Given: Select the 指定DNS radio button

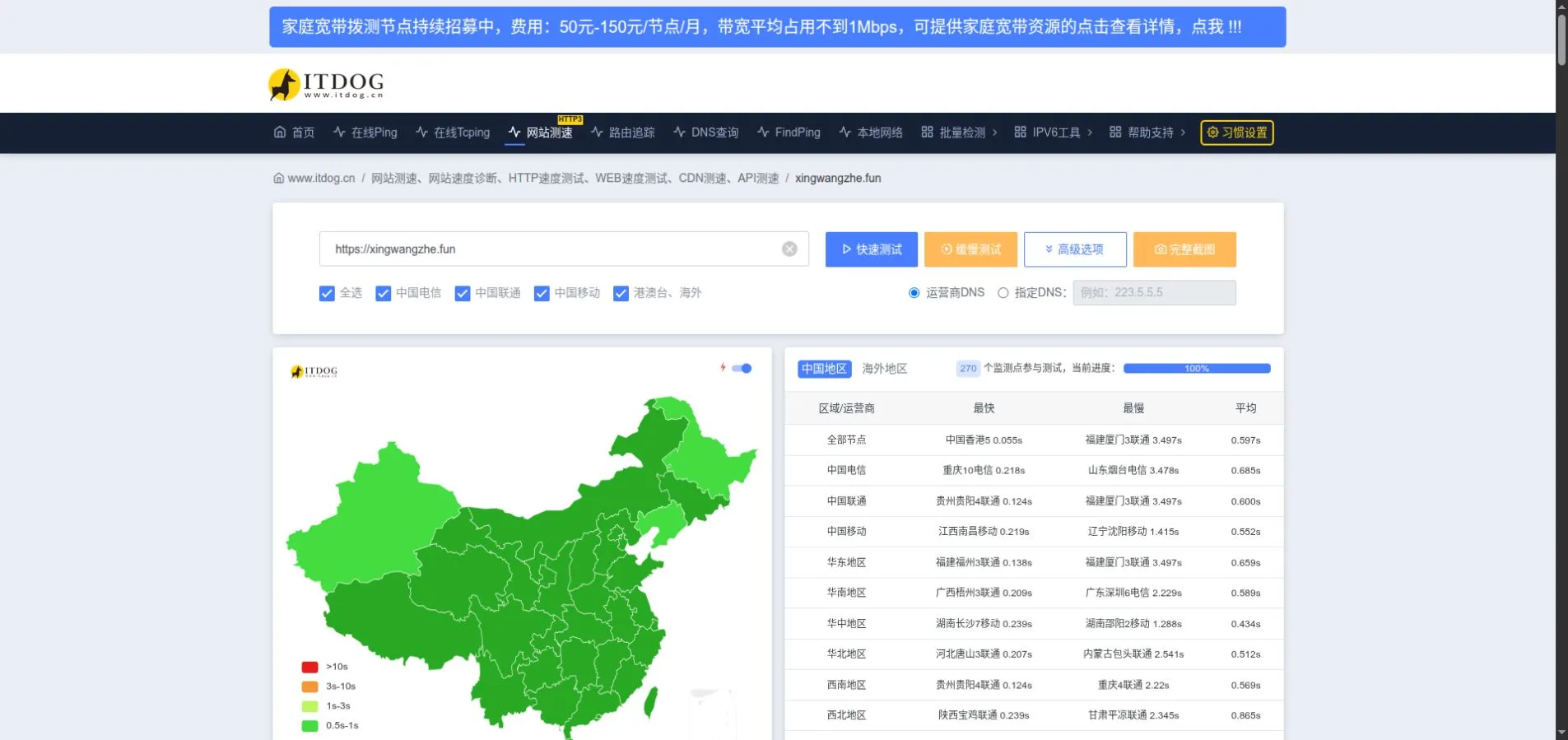Looking at the screenshot, I should point(1003,293).
